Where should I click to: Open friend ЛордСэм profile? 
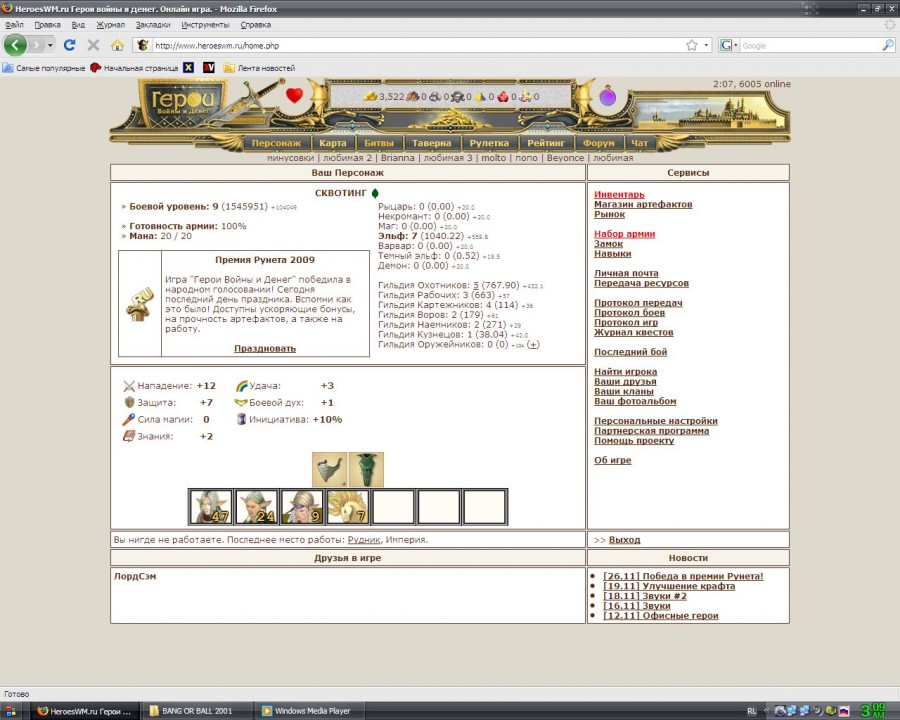pos(135,576)
